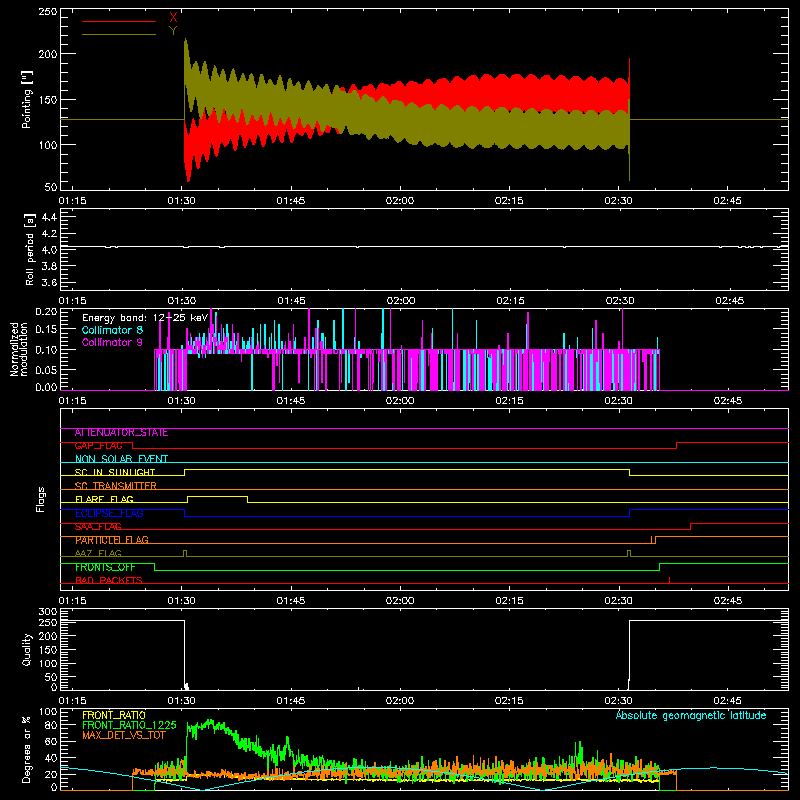Click the 'Normalized modulation' axis title

(x=19, y=349)
